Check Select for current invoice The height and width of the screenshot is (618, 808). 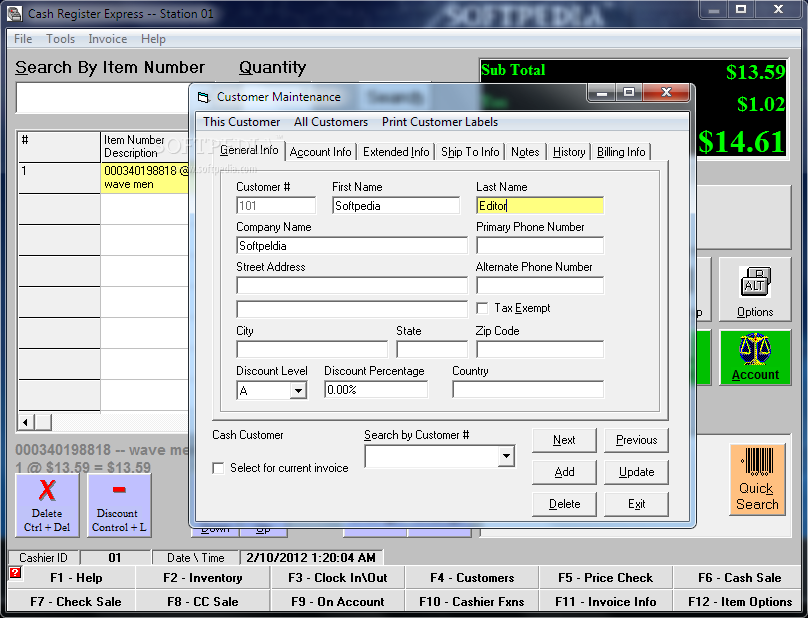(218, 468)
